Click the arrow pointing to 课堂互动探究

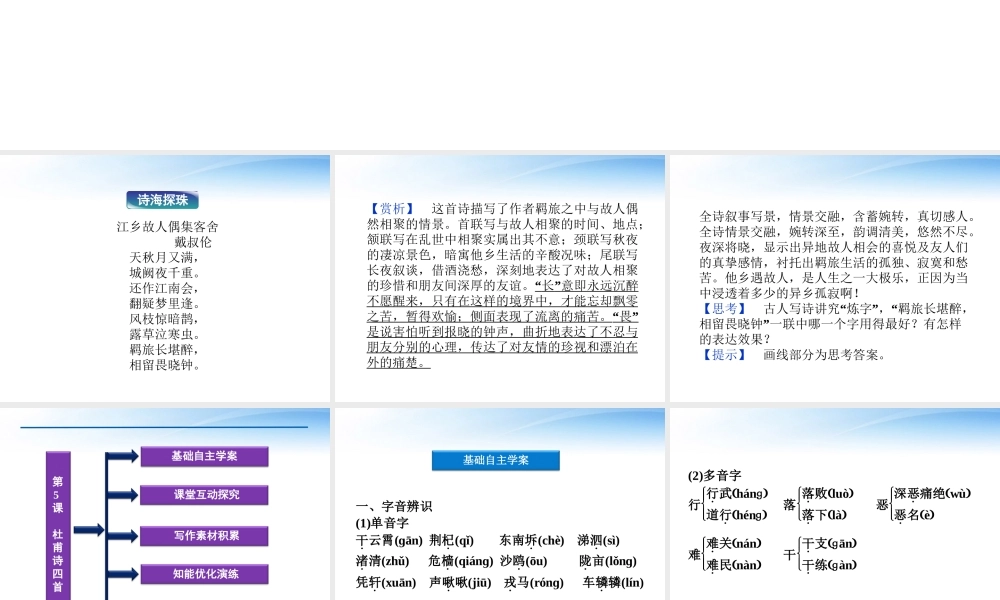[x=124, y=496]
